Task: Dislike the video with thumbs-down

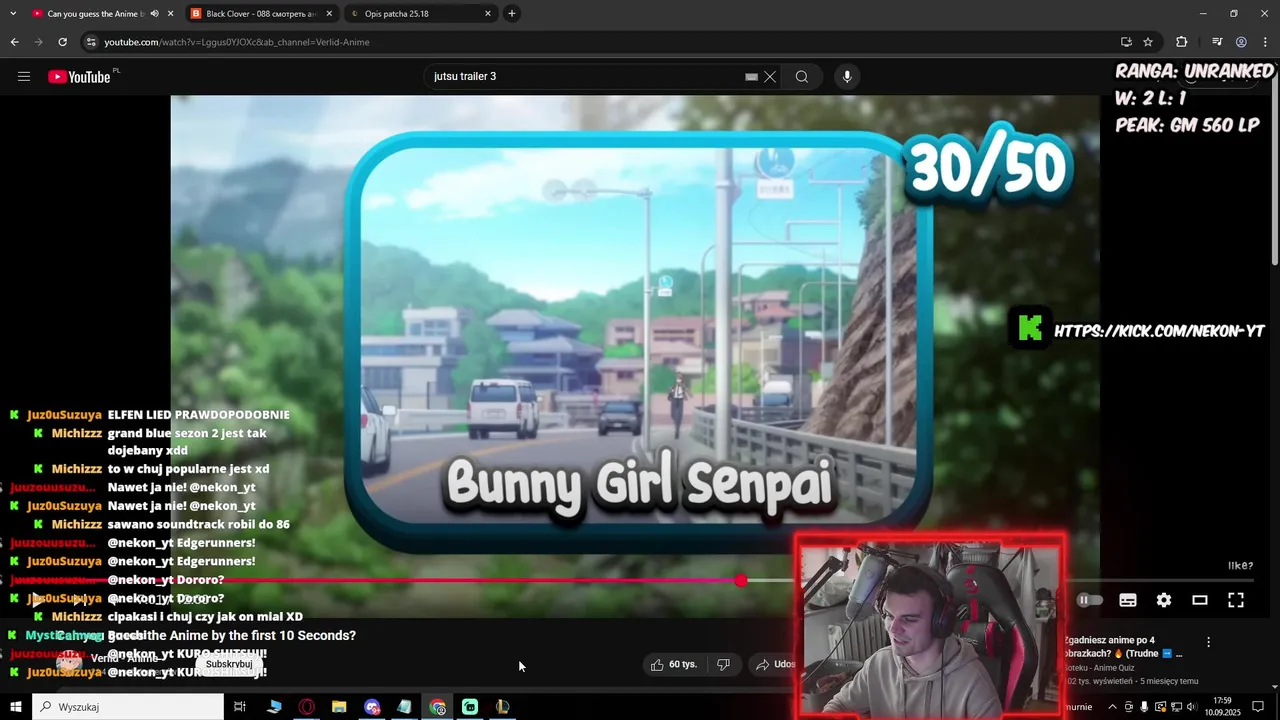Action: (723, 664)
